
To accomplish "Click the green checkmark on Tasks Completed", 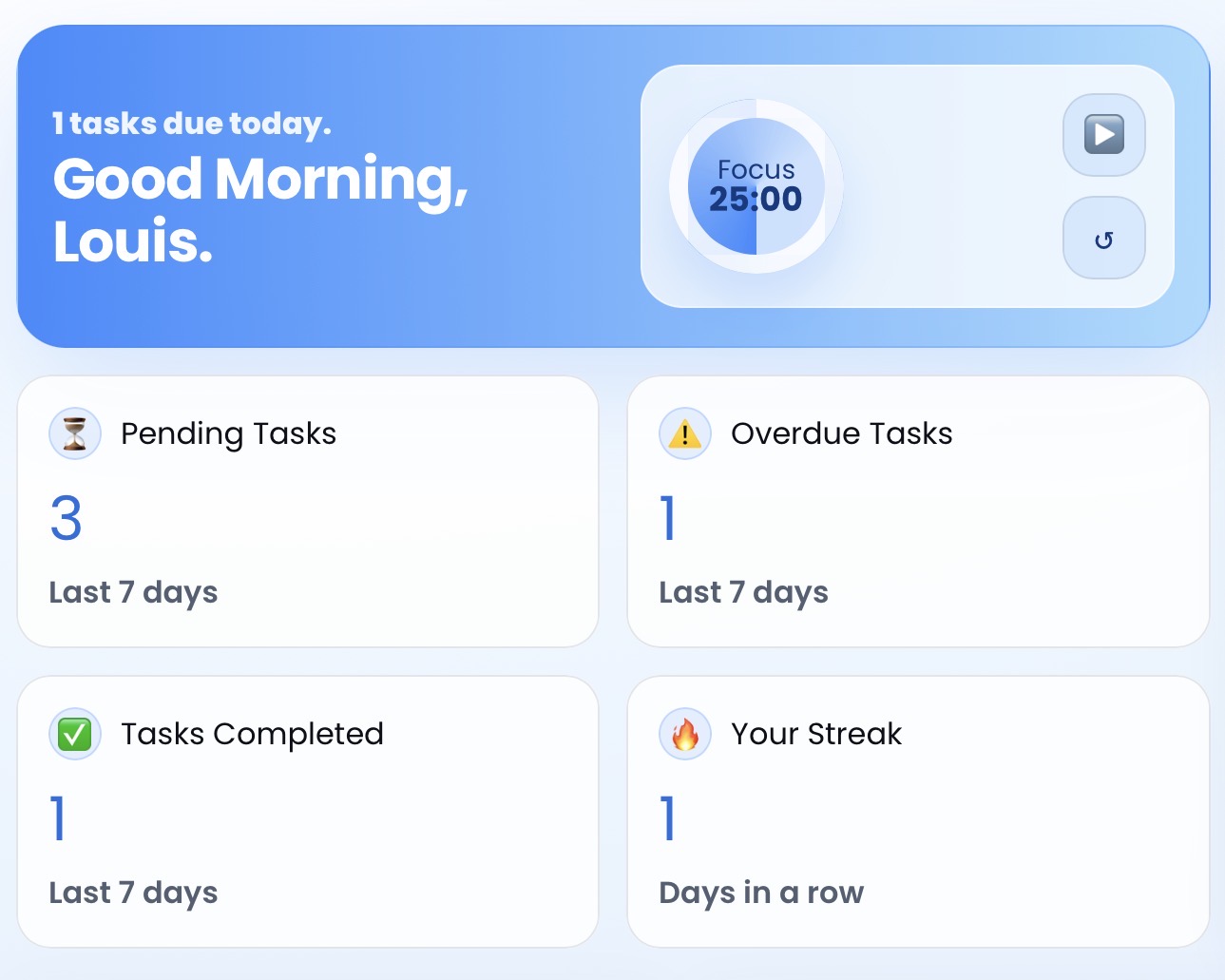I will (x=75, y=734).
